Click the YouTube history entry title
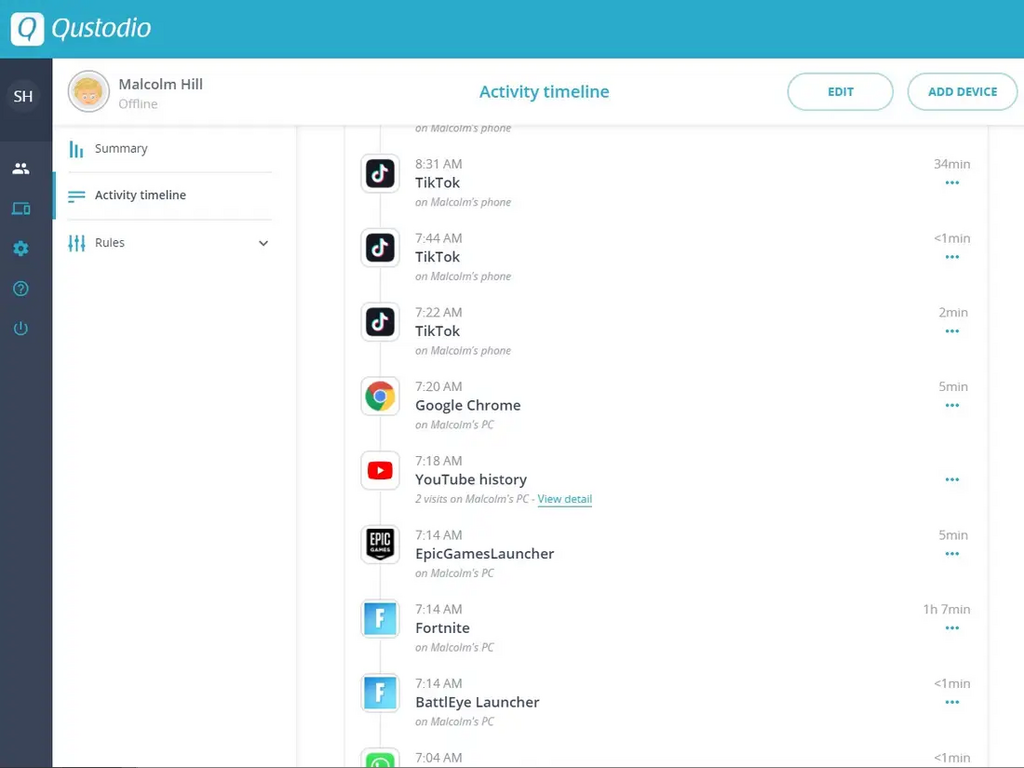This screenshot has height=768, width=1024. [471, 479]
